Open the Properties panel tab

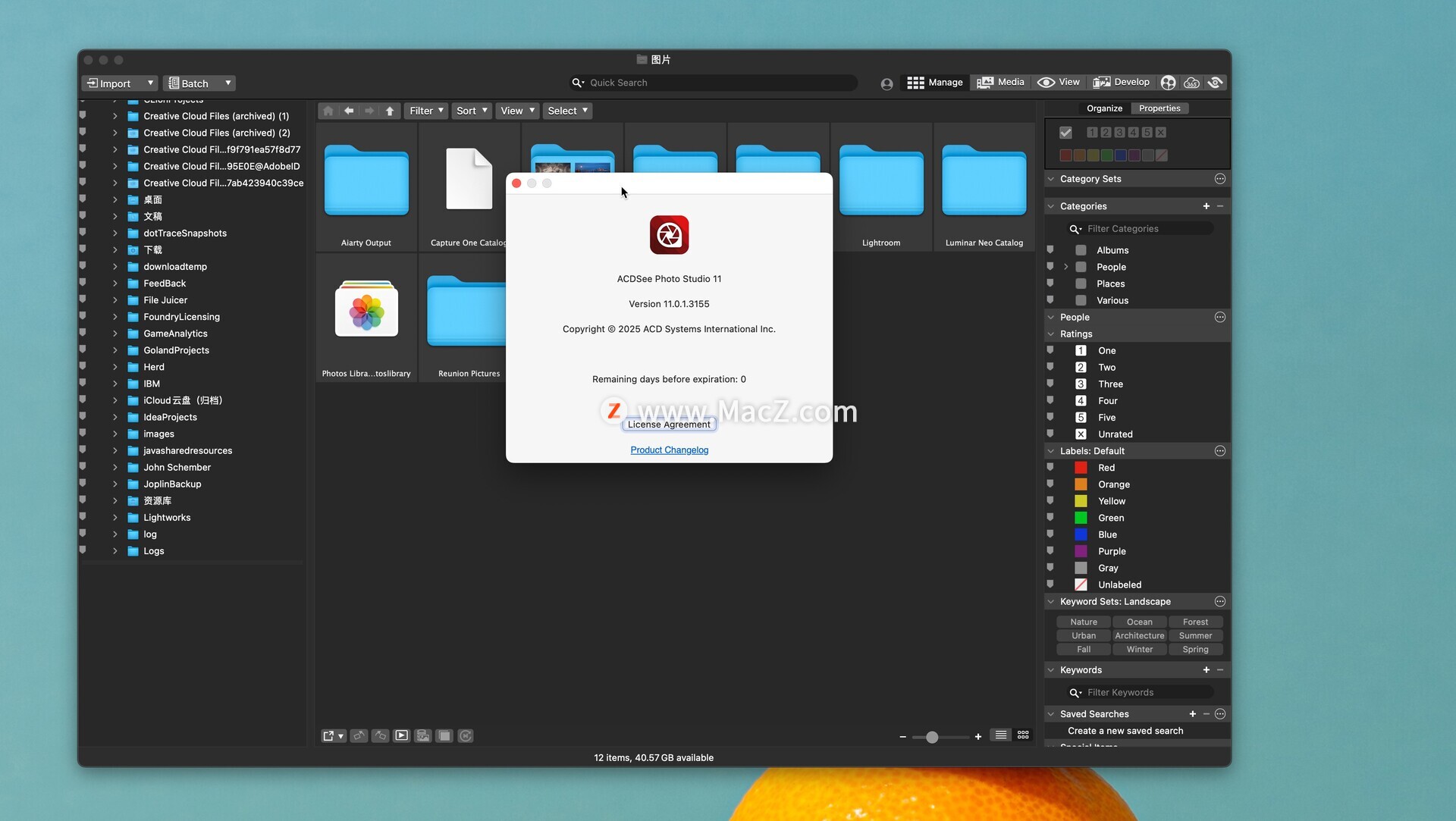(x=1159, y=108)
